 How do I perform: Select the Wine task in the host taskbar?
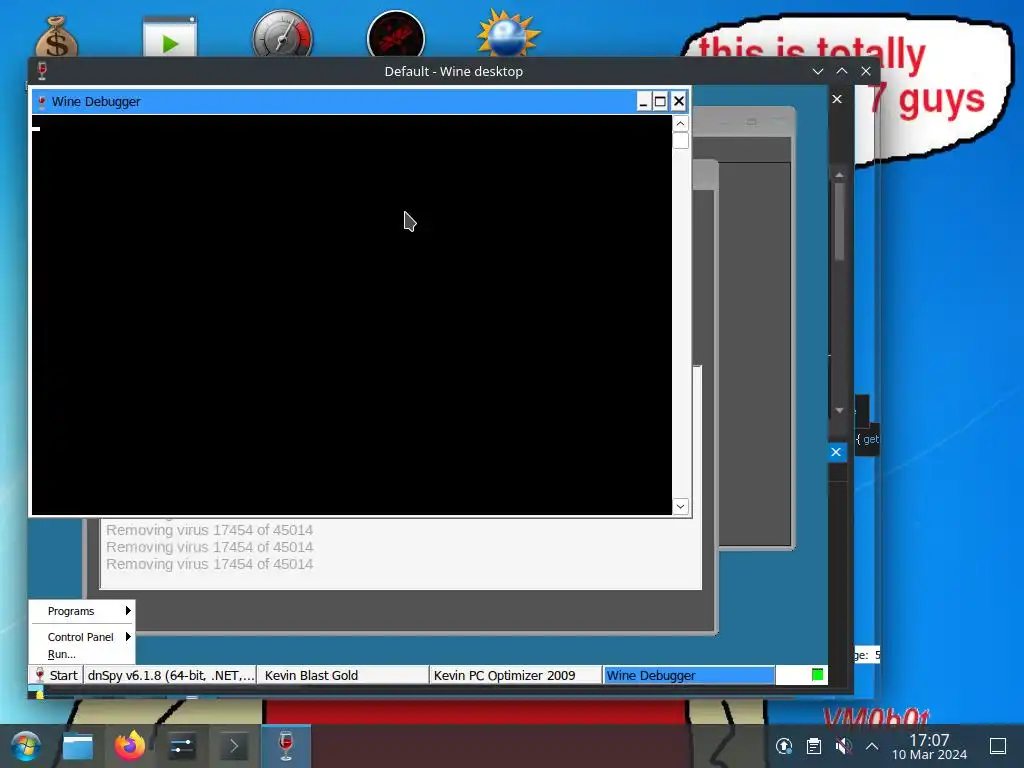(x=286, y=746)
